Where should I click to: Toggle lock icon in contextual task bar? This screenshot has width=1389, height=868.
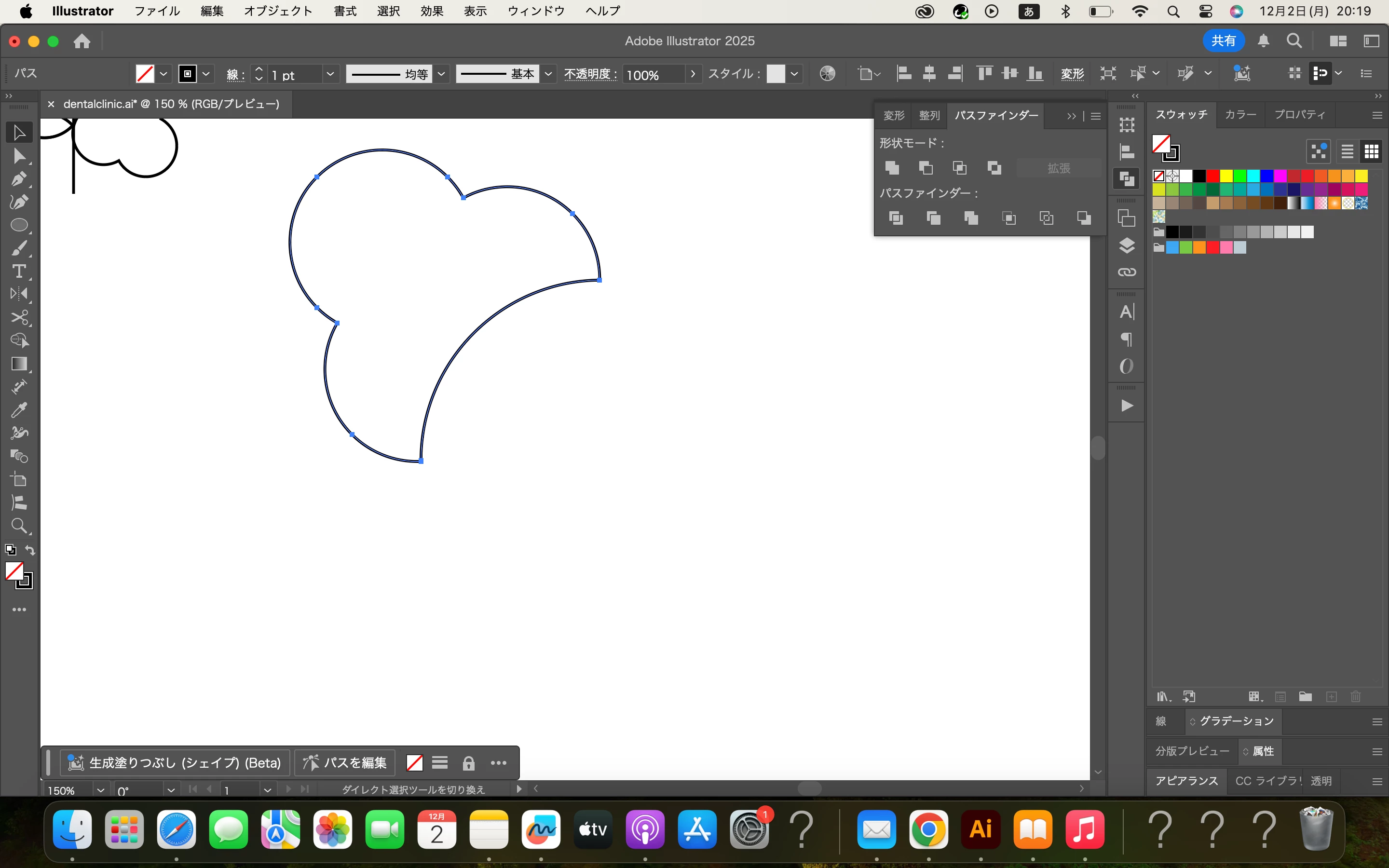tap(468, 763)
